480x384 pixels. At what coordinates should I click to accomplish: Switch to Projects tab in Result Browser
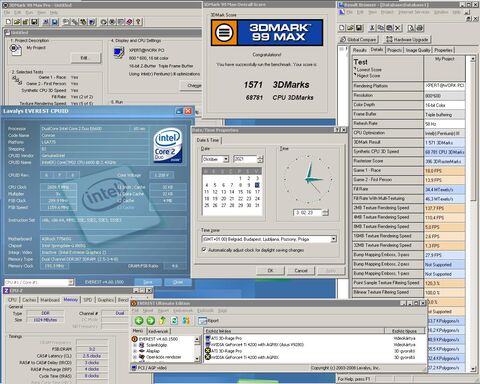[394, 50]
